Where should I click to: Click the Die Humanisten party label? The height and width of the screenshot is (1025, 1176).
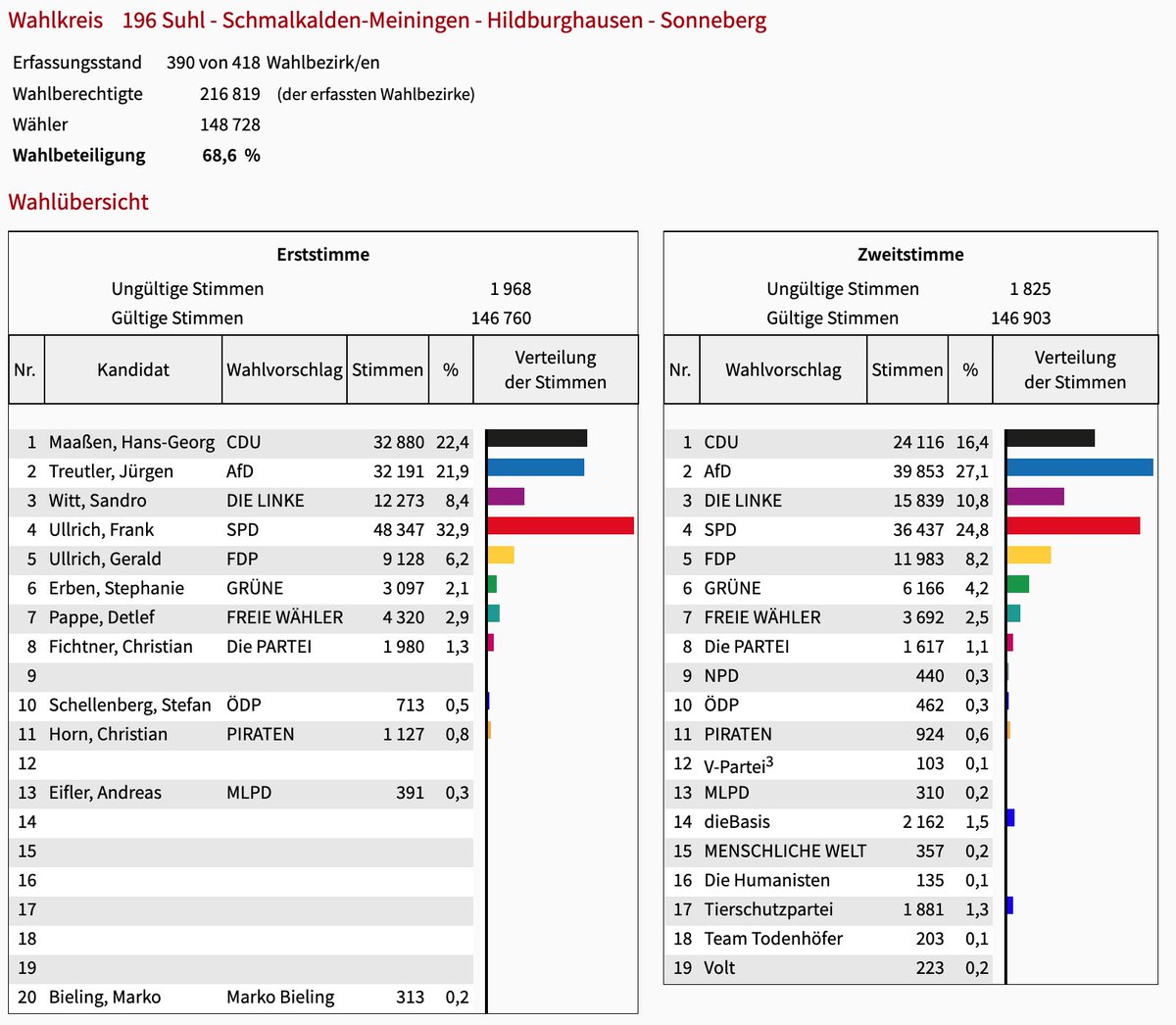pos(767,880)
